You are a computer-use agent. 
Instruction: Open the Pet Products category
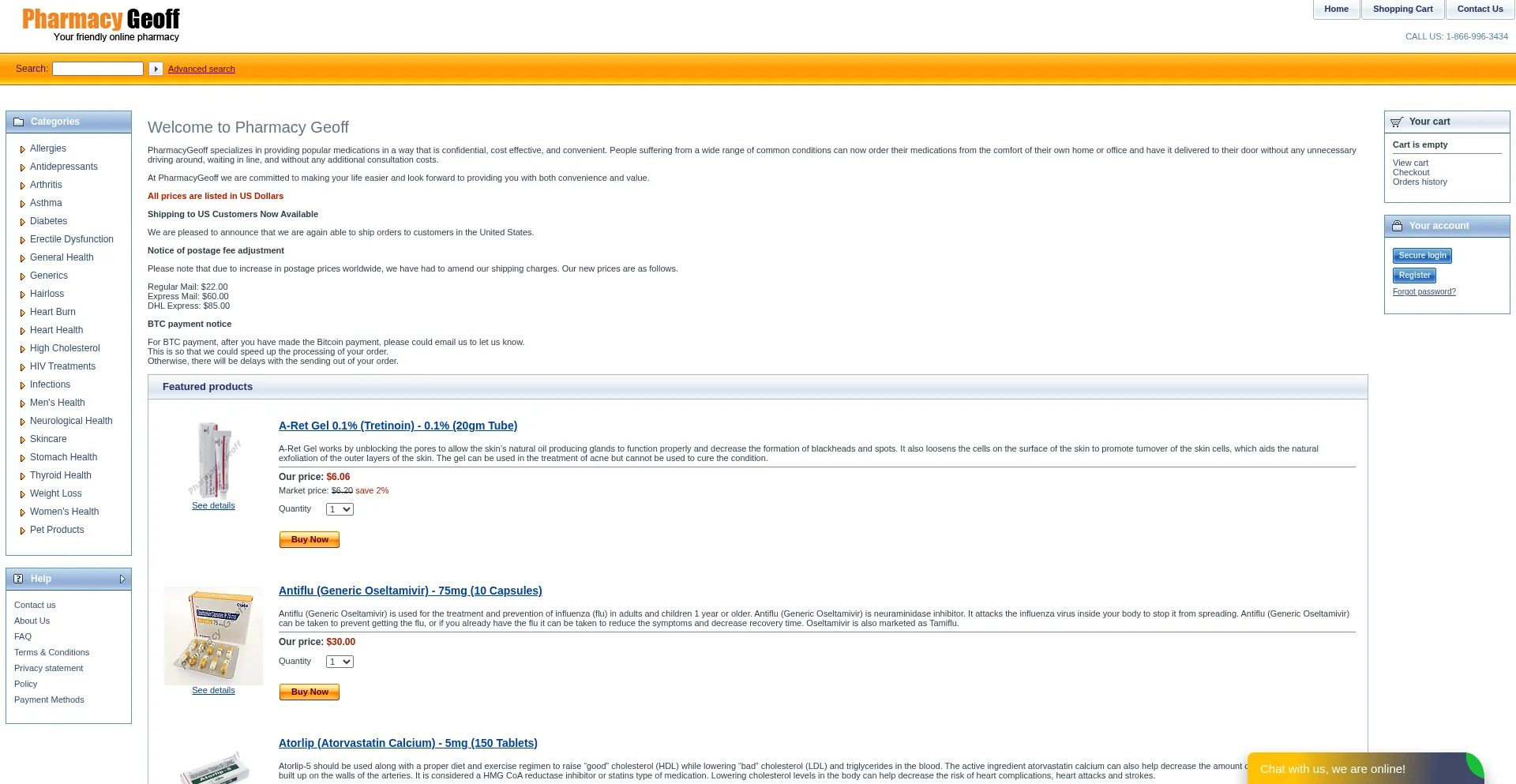pos(57,530)
